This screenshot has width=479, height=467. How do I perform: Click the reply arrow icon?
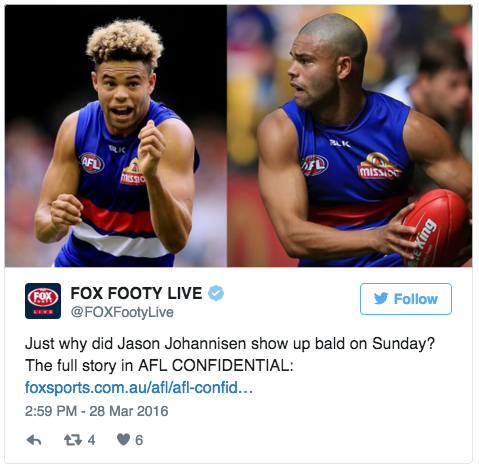pyautogui.click(x=34, y=440)
